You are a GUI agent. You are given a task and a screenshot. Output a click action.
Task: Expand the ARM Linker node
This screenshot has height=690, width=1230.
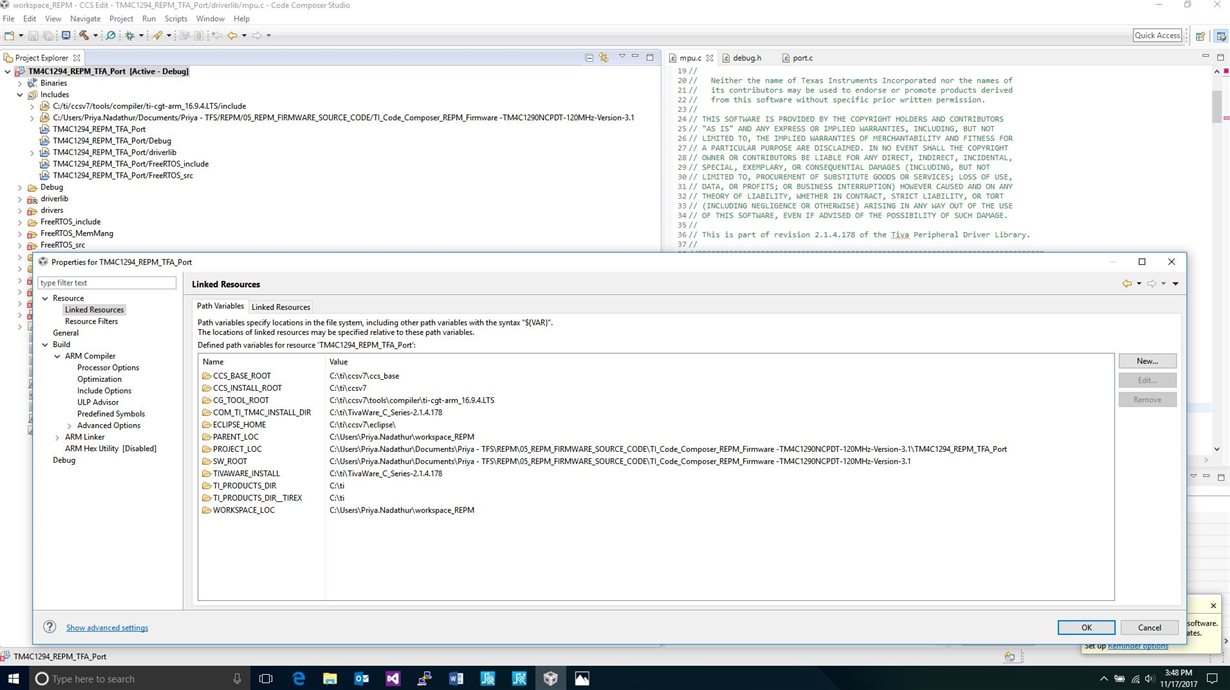pyautogui.click(x=57, y=437)
